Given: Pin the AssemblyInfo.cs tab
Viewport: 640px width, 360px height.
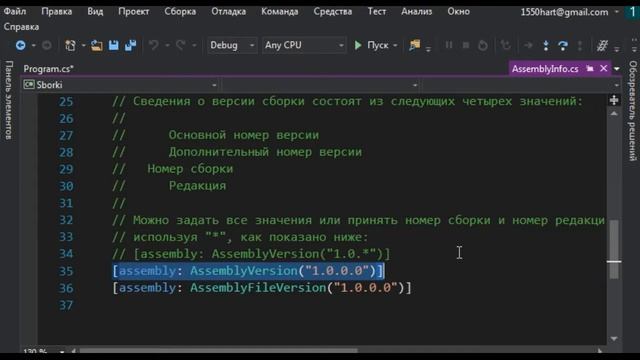Looking at the screenshot, I should point(590,69).
